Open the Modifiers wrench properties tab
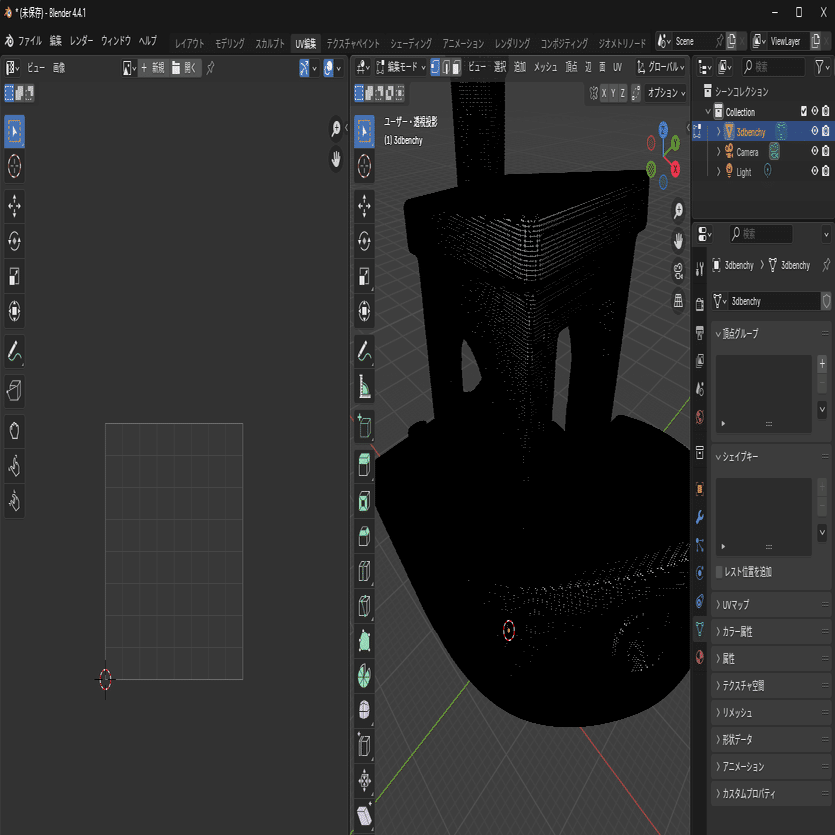The height and width of the screenshot is (835, 835). pyautogui.click(x=699, y=517)
